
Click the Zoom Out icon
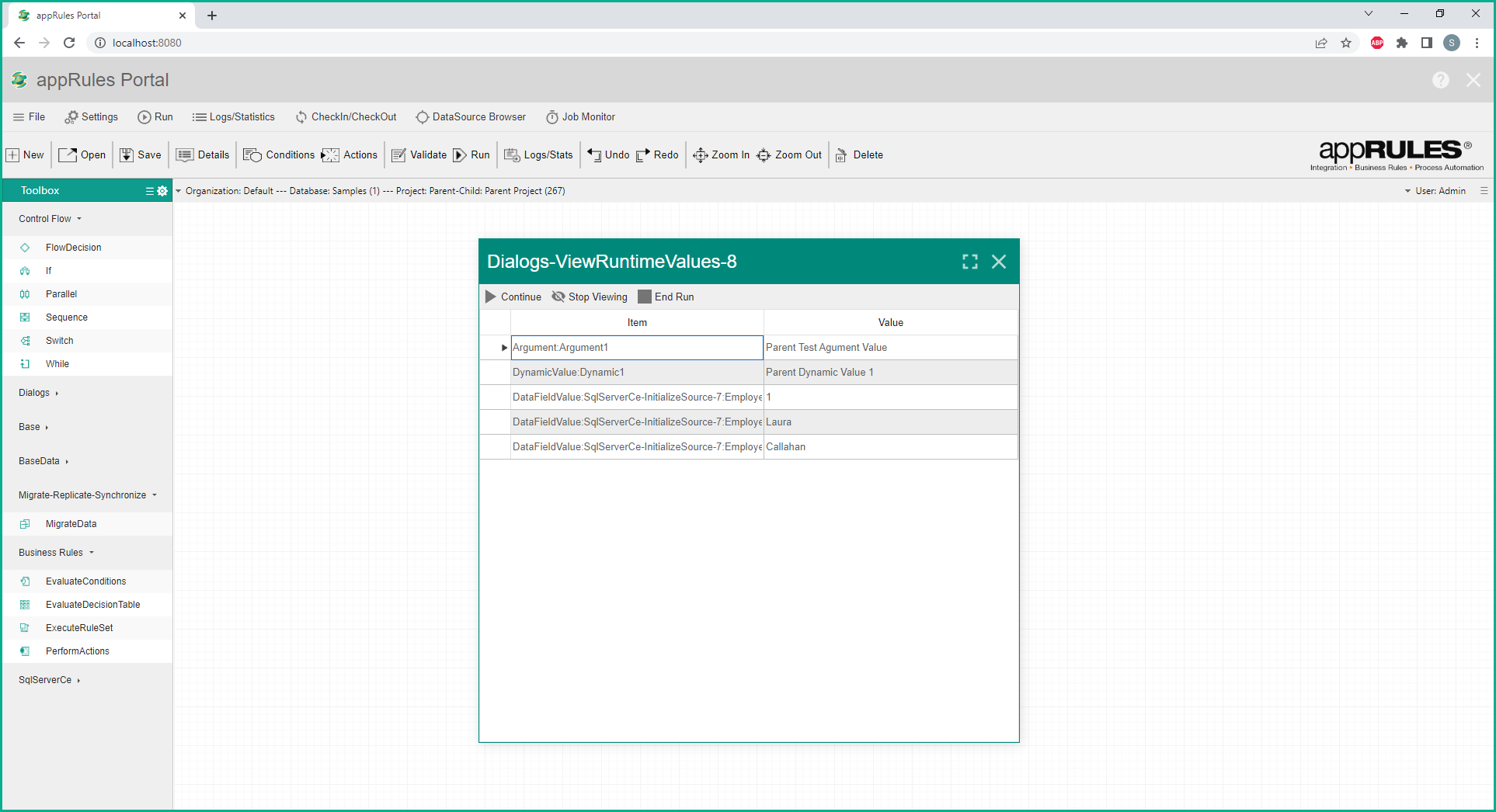click(764, 155)
